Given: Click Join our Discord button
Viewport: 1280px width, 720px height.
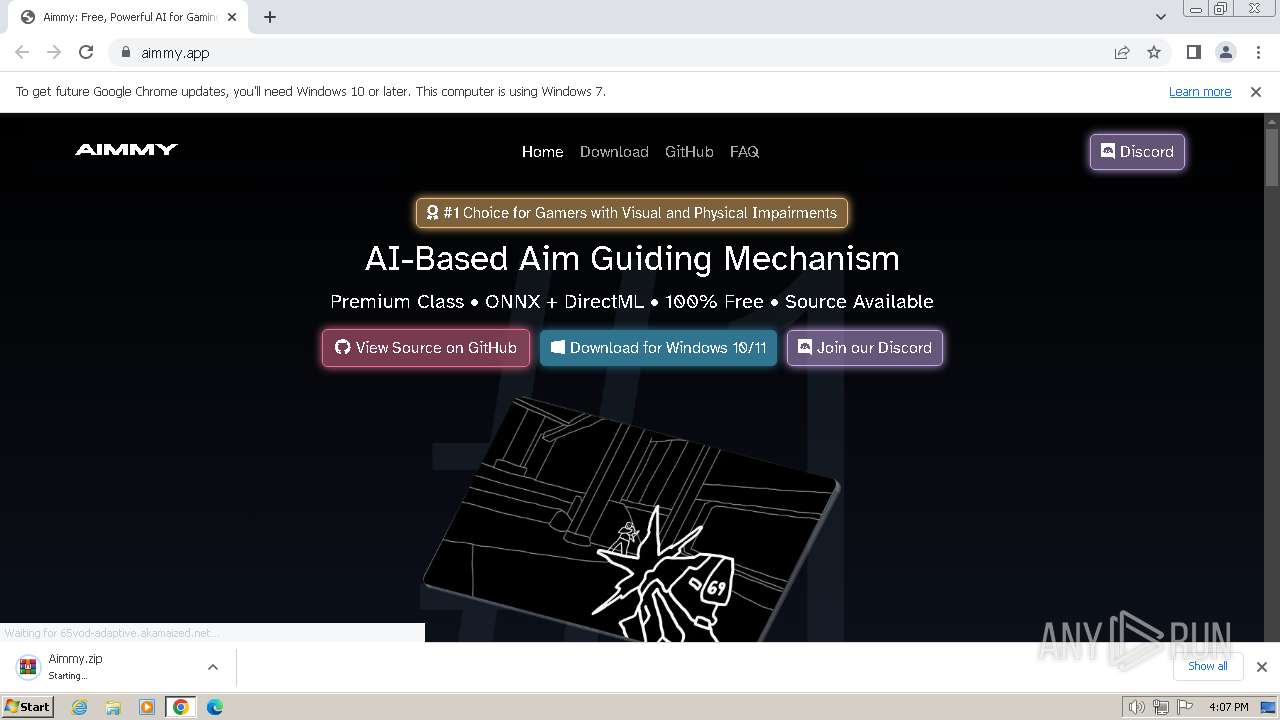Looking at the screenshot, I should [865, 348].
